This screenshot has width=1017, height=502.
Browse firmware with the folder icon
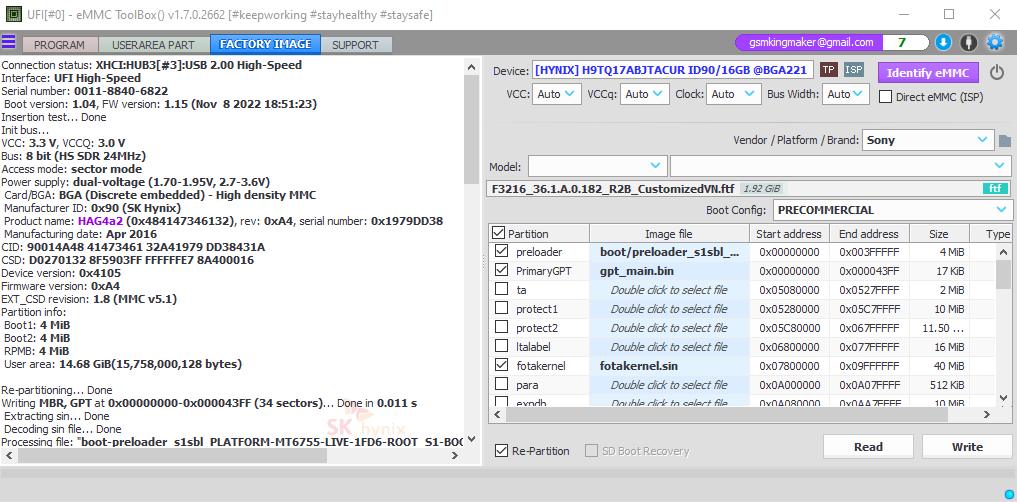point(1004,141)
